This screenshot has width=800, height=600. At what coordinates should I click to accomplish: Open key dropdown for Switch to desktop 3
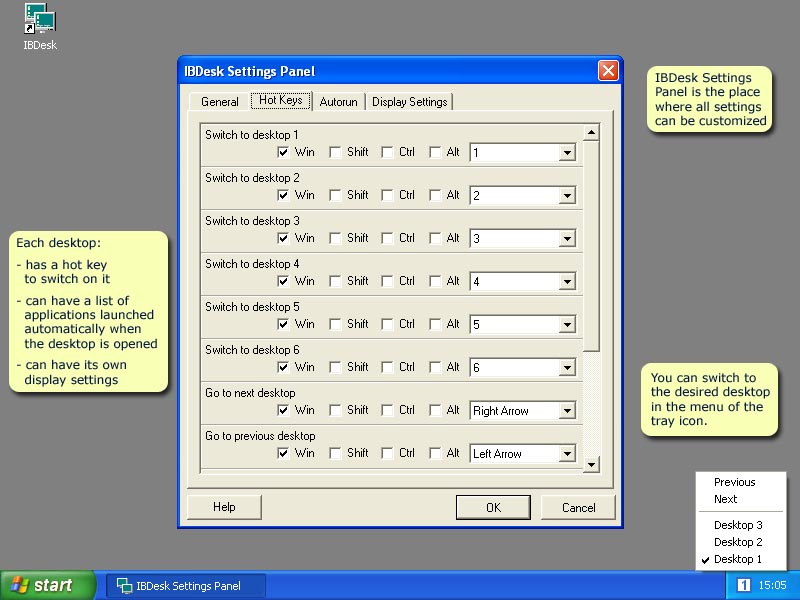click(567, 238)
